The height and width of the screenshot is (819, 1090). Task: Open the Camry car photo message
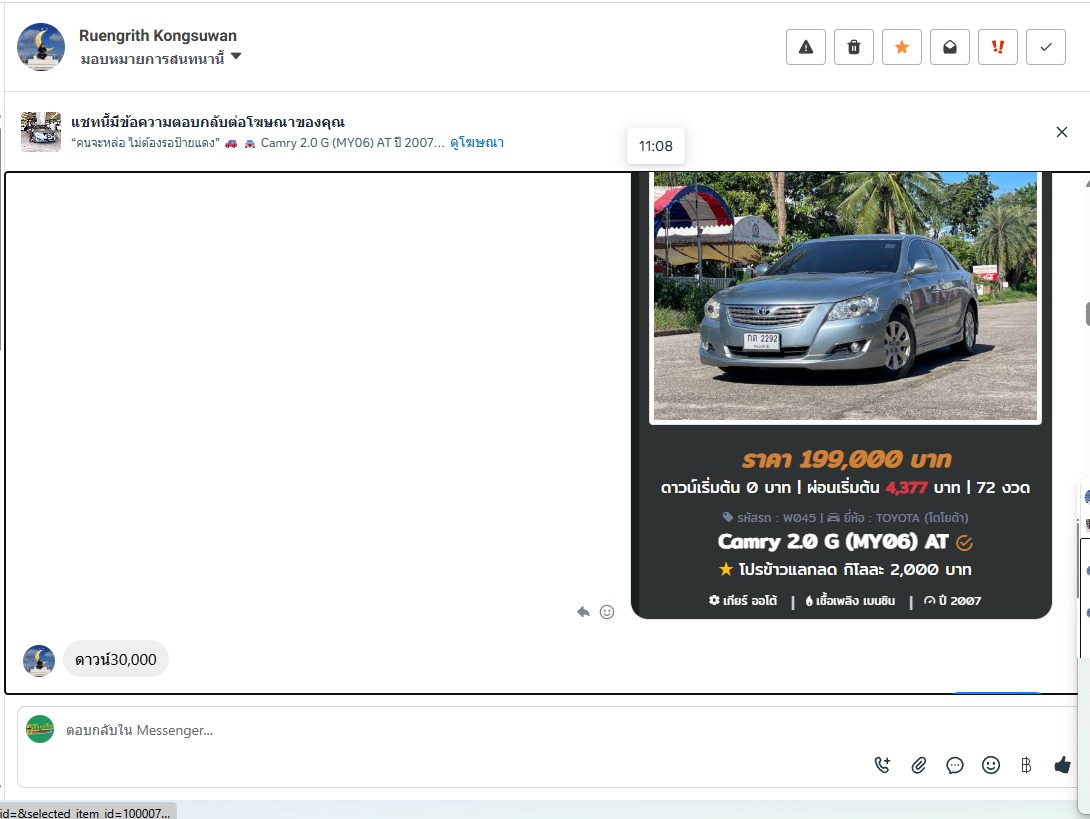point(845,297)
